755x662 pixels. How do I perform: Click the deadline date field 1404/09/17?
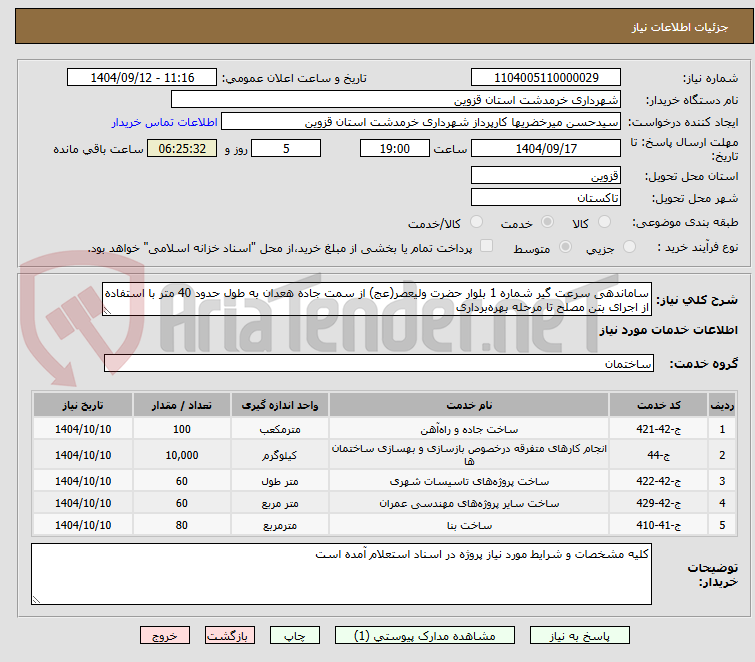(x=546, y=148)
